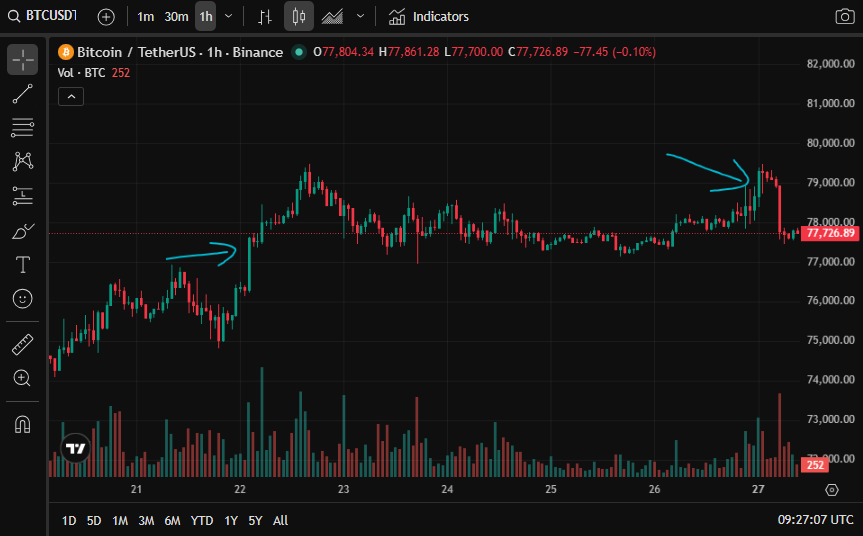
Task: Open the forecasting and measurement tool
Action: 23,196
